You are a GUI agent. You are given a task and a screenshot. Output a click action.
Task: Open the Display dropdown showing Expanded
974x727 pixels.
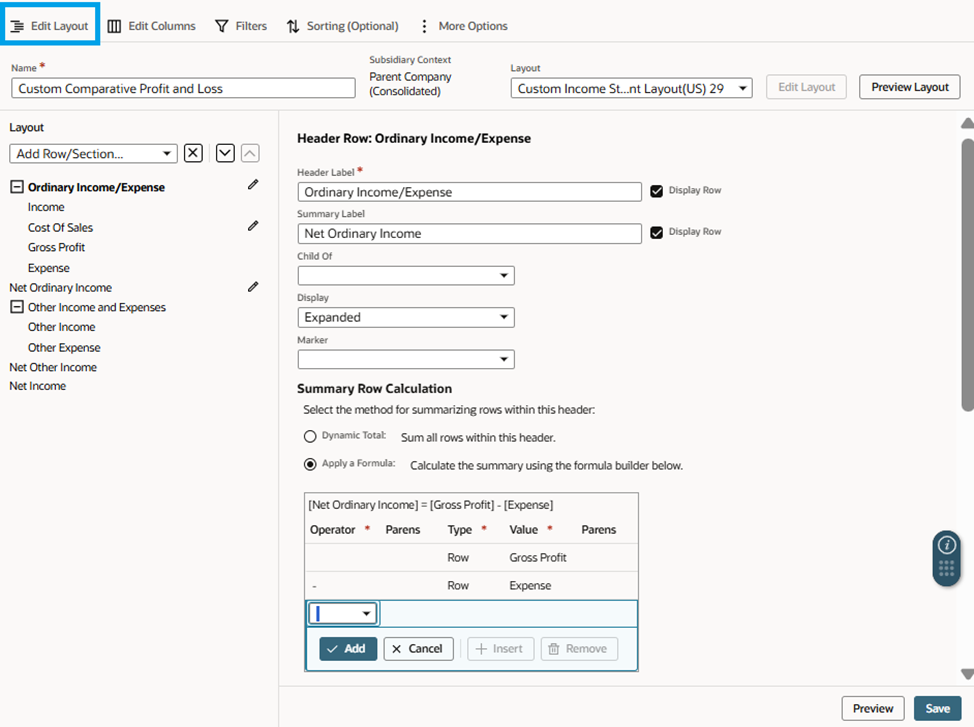(406, 318)
